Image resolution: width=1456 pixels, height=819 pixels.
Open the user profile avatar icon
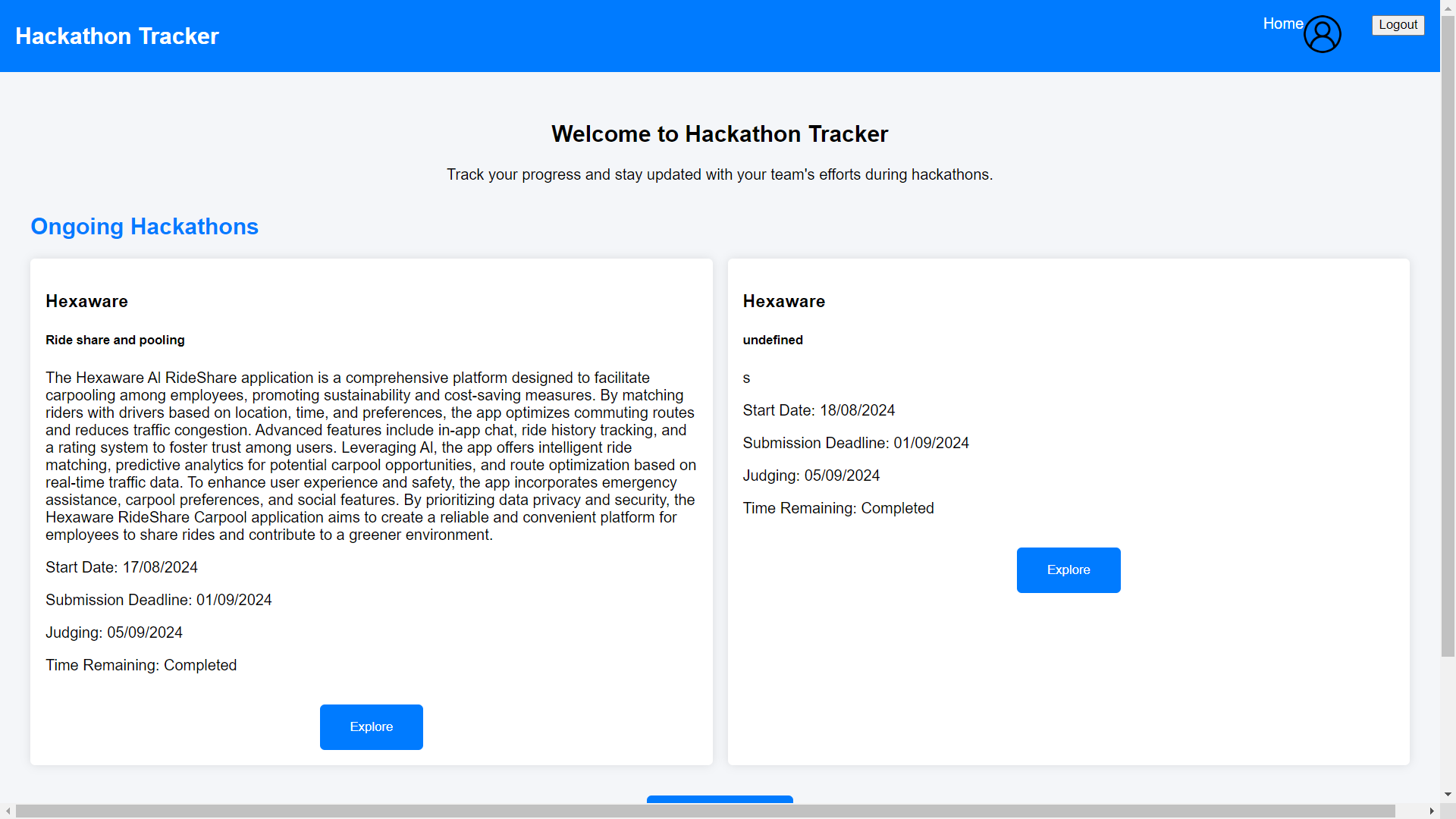(x=1323, y=35)
